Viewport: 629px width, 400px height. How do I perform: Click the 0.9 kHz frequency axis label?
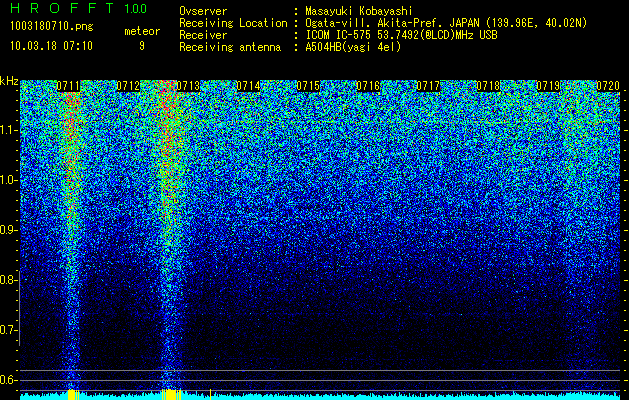(8, 230)
